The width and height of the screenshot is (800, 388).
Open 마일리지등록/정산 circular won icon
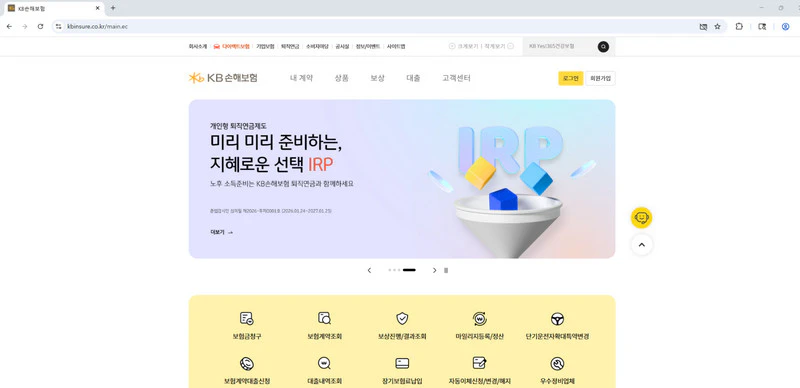(x=480, y=319)
